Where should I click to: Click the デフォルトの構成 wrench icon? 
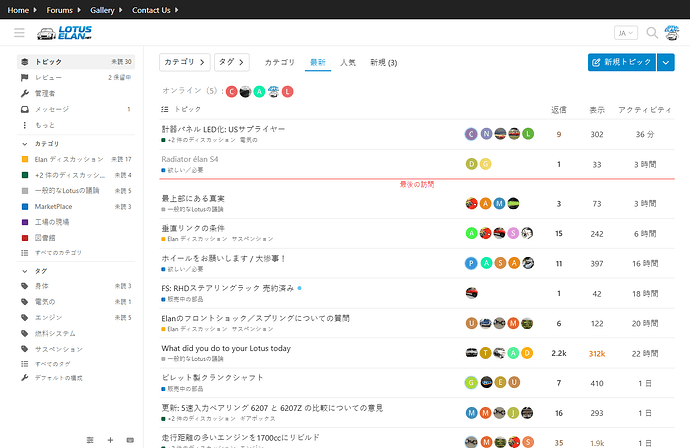(25, 378)
